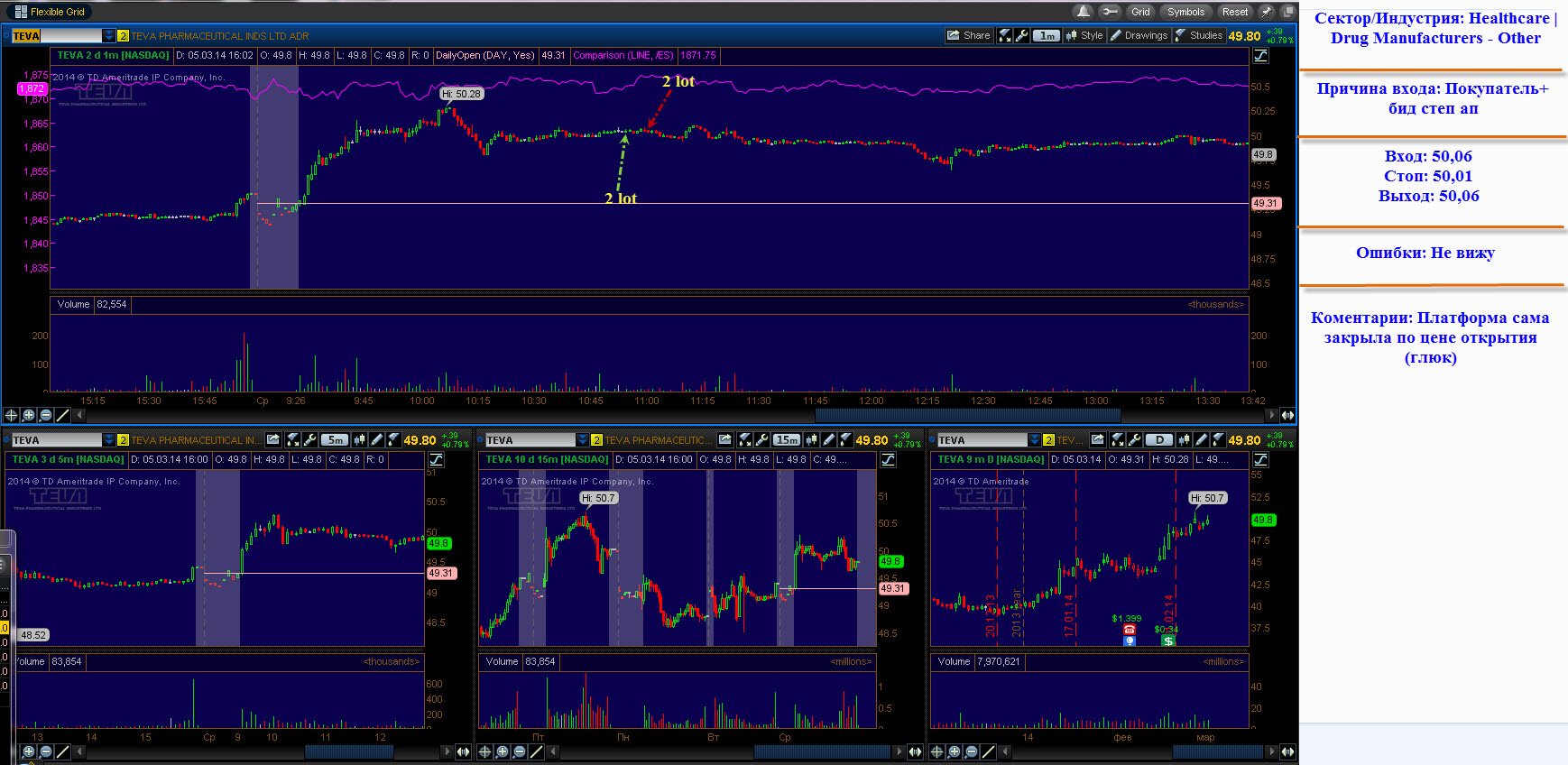
Task: Click right scroll arrow on main chart
Action: 1271,415
